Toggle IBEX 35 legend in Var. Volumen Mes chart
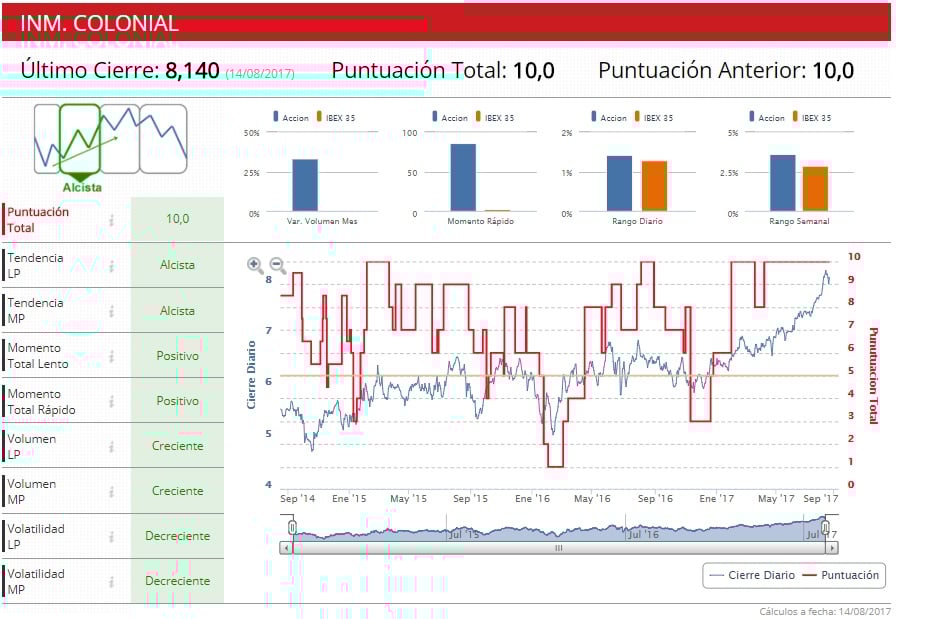927x619 pixels. (336, 117)
